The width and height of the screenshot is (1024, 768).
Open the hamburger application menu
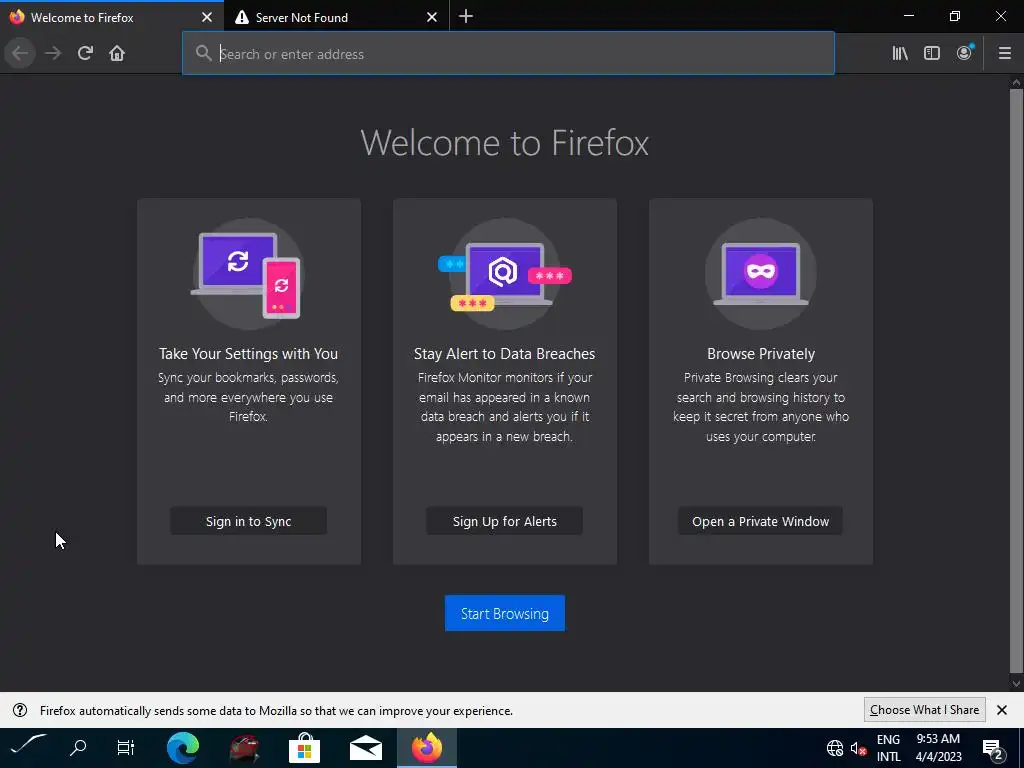point(1004,54)
